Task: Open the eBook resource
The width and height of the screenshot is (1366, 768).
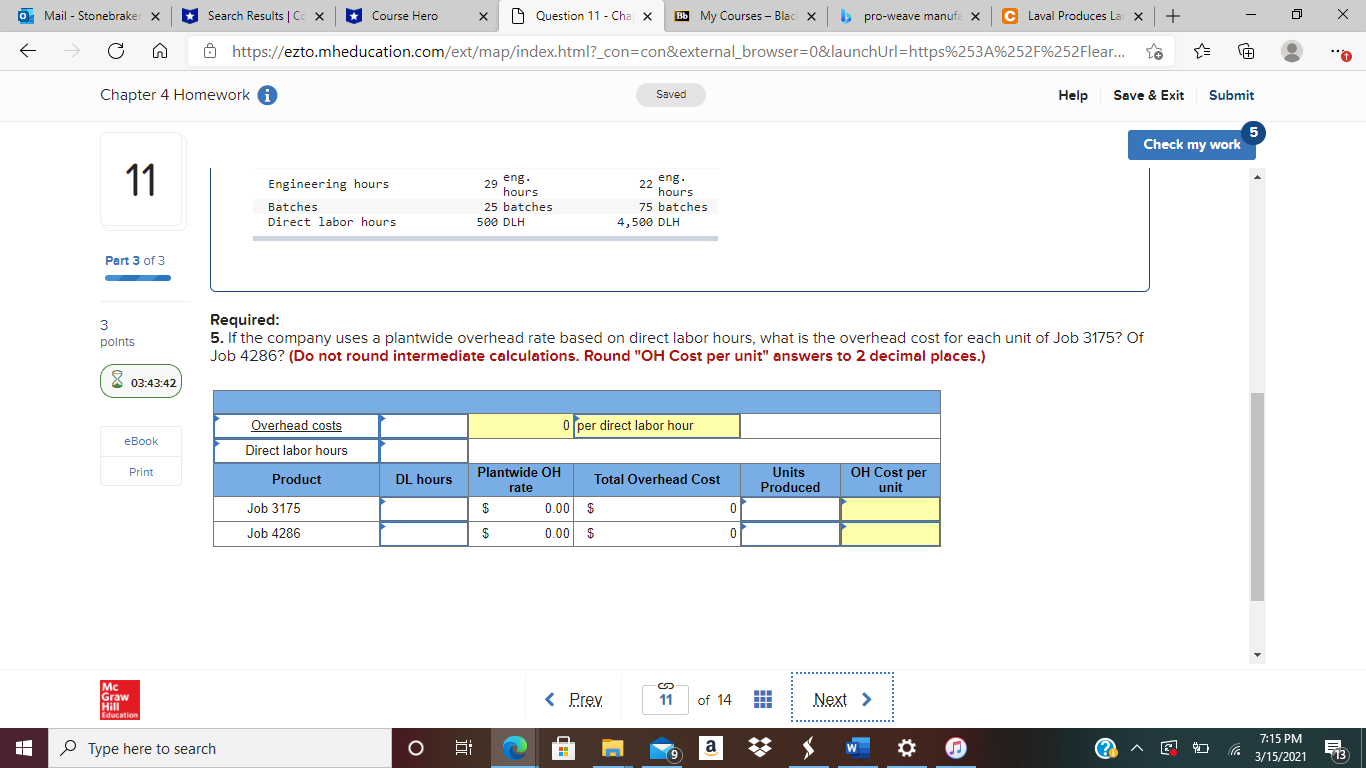Action: point(141,441)
